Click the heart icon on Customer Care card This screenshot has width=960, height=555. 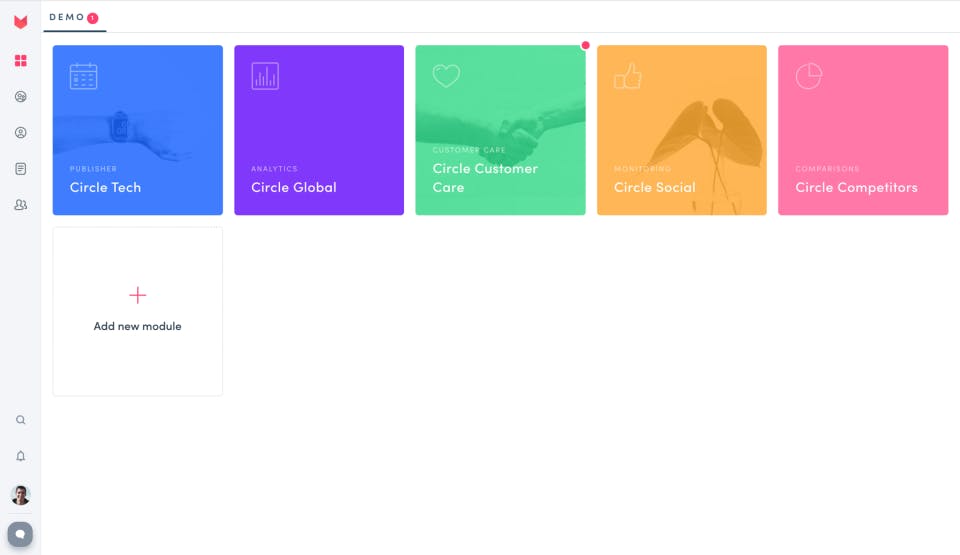pos(446,76)
